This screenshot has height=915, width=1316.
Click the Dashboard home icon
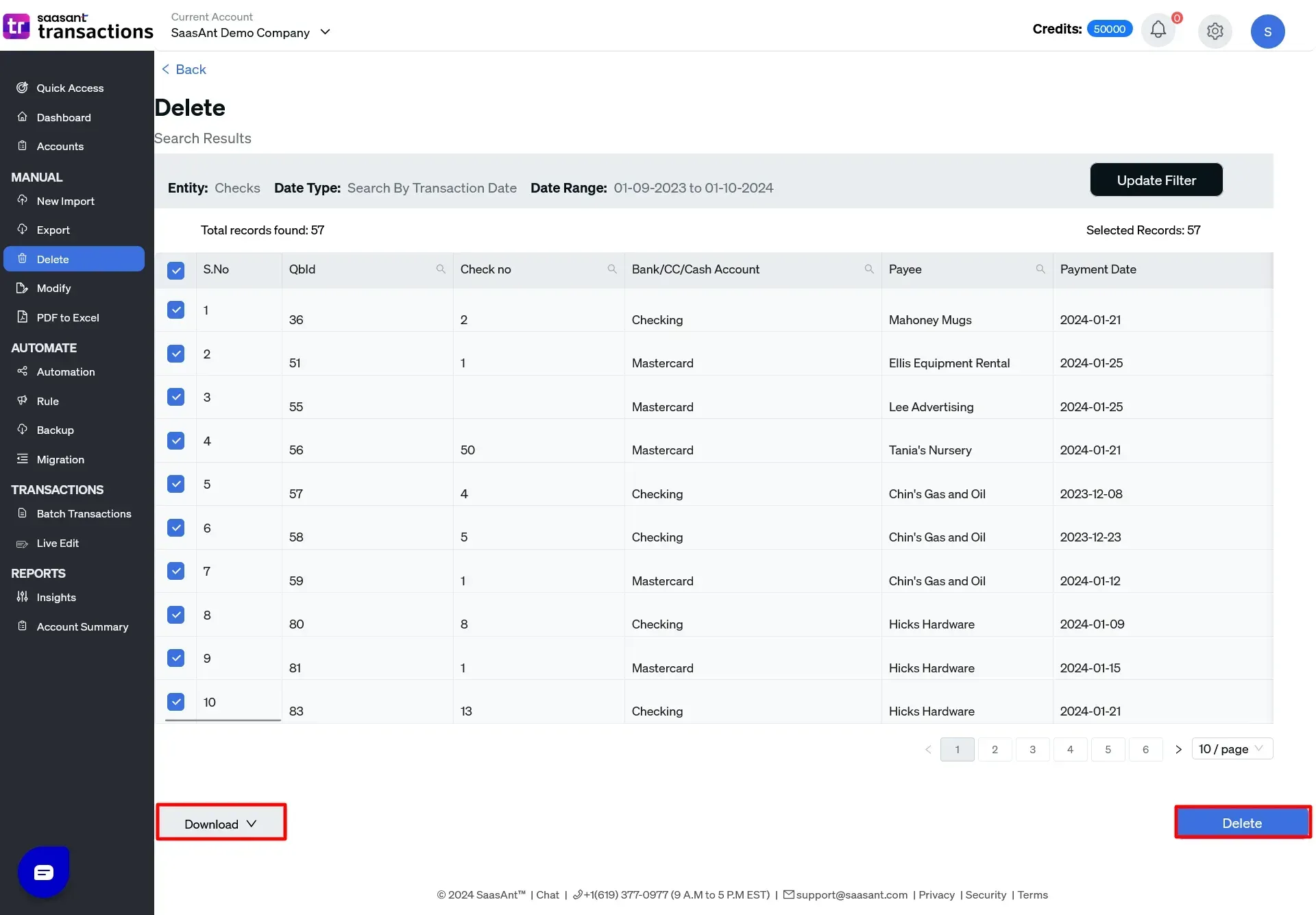tap(22, 117)
